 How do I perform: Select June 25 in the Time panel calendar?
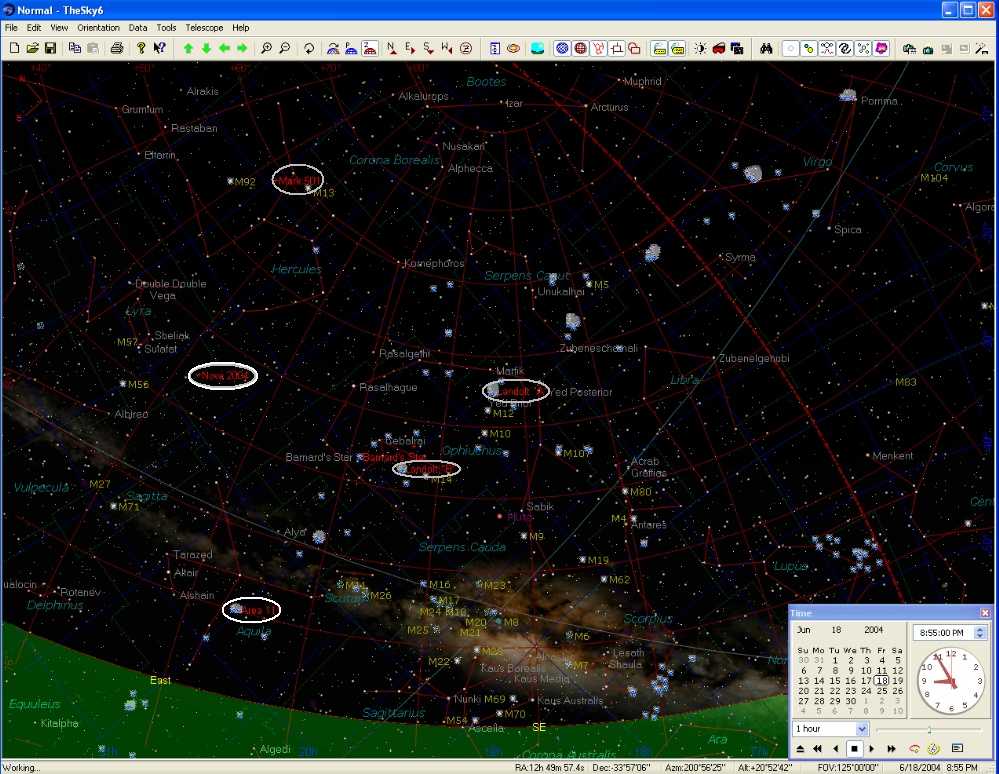click(x=882, y=691)
